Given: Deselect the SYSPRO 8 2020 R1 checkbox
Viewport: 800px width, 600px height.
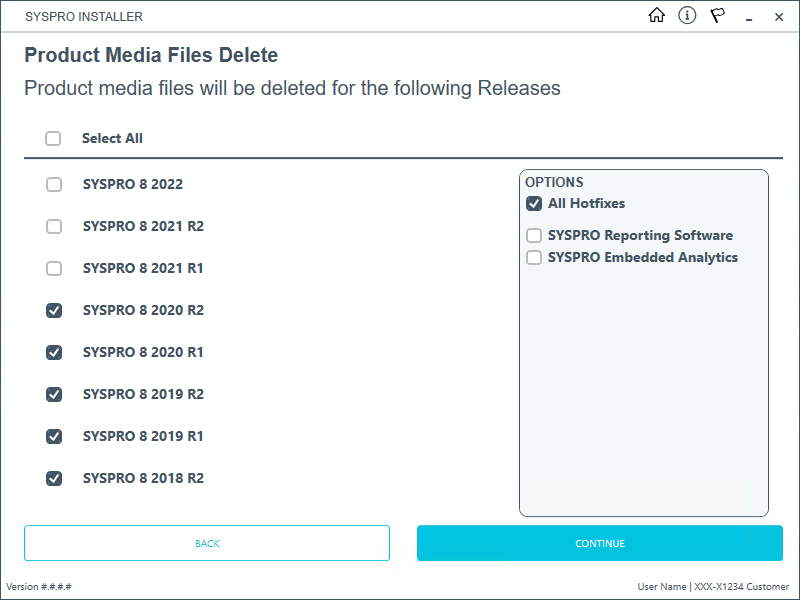Looking at the screenshot, I should 54,353.
